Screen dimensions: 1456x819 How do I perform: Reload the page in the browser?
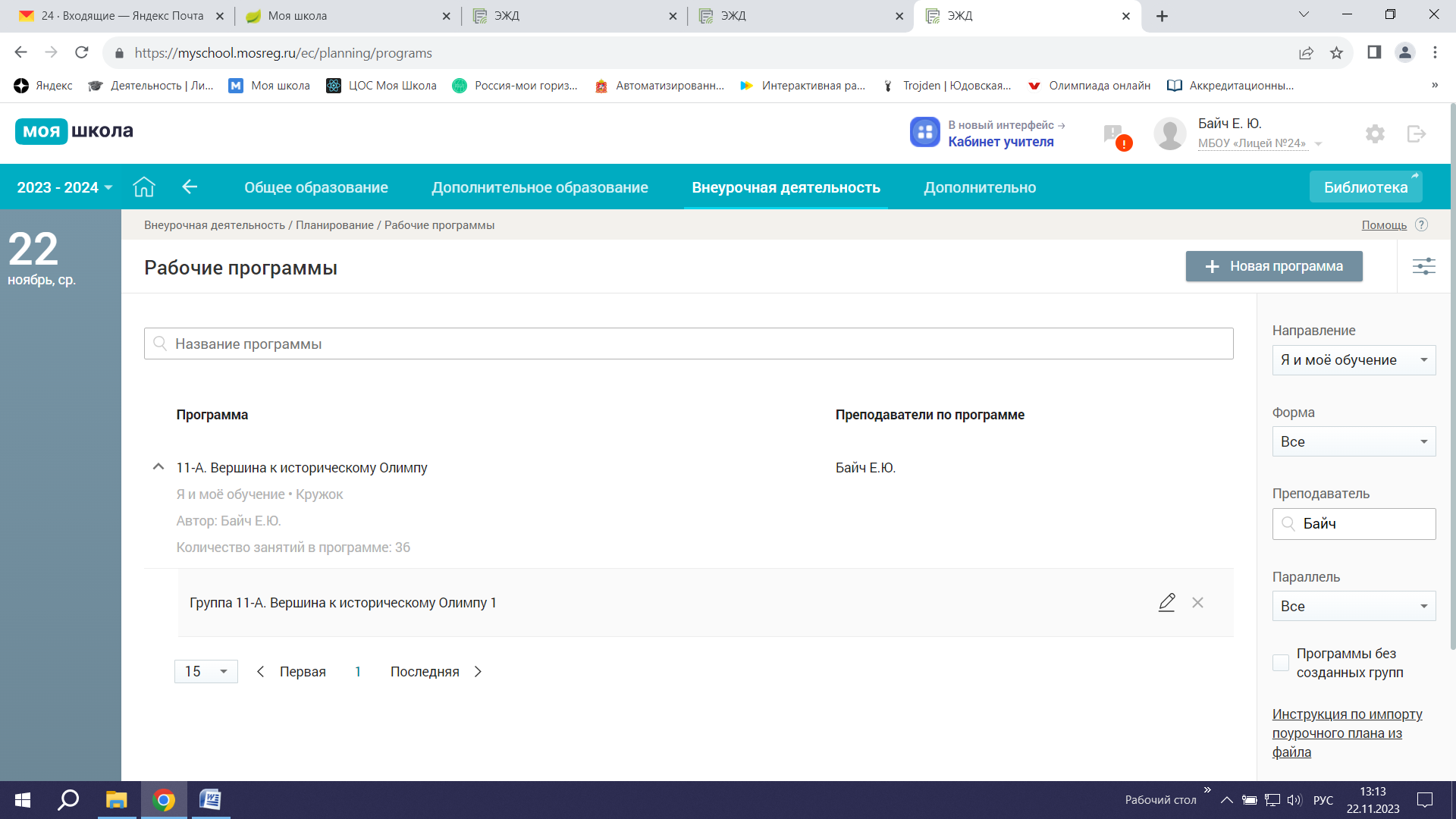point(82,52)
